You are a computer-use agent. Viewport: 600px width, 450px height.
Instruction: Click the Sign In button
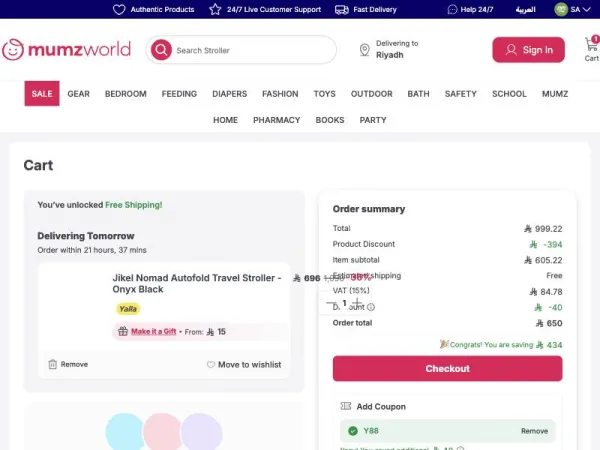(528, 50)
